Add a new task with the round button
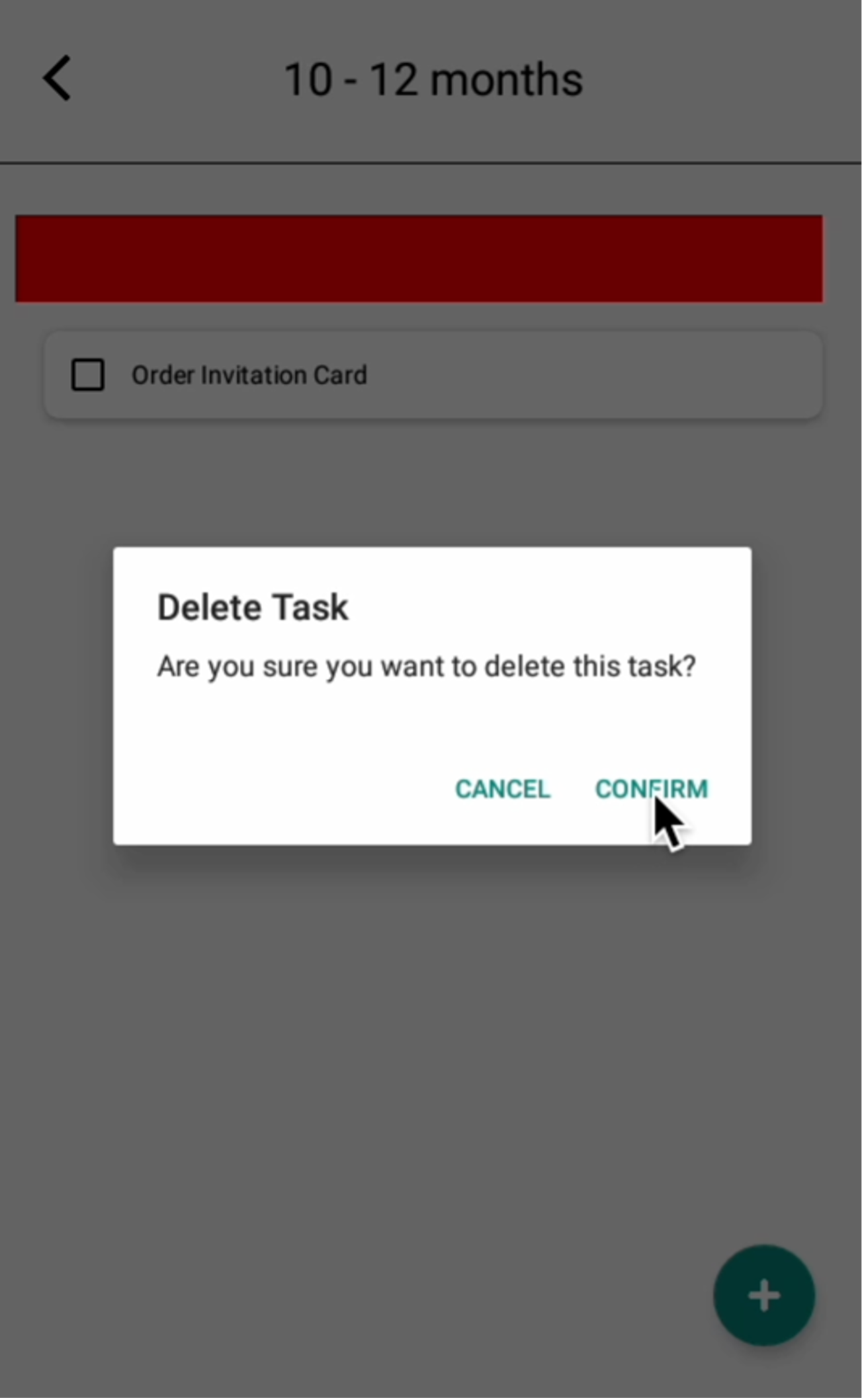This screenshot has width=864, height=1400. point(764,1296)
